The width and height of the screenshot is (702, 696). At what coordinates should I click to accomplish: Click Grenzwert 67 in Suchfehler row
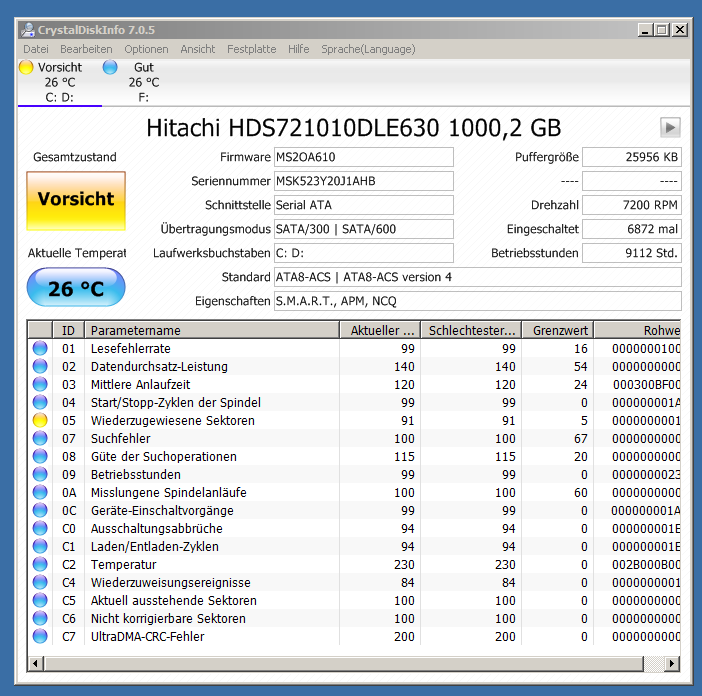[581, 439]
